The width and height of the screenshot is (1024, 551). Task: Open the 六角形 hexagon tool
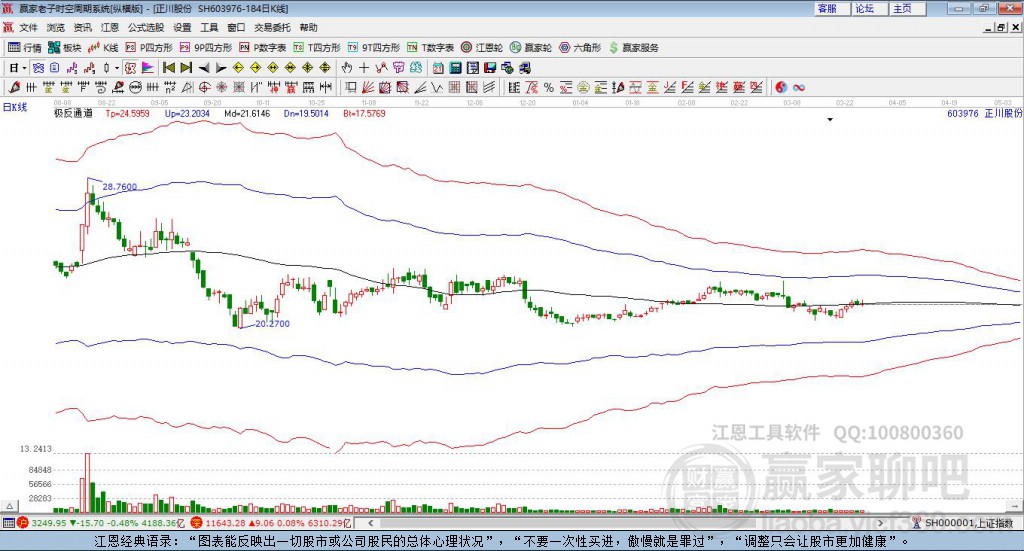coord(580,48)
